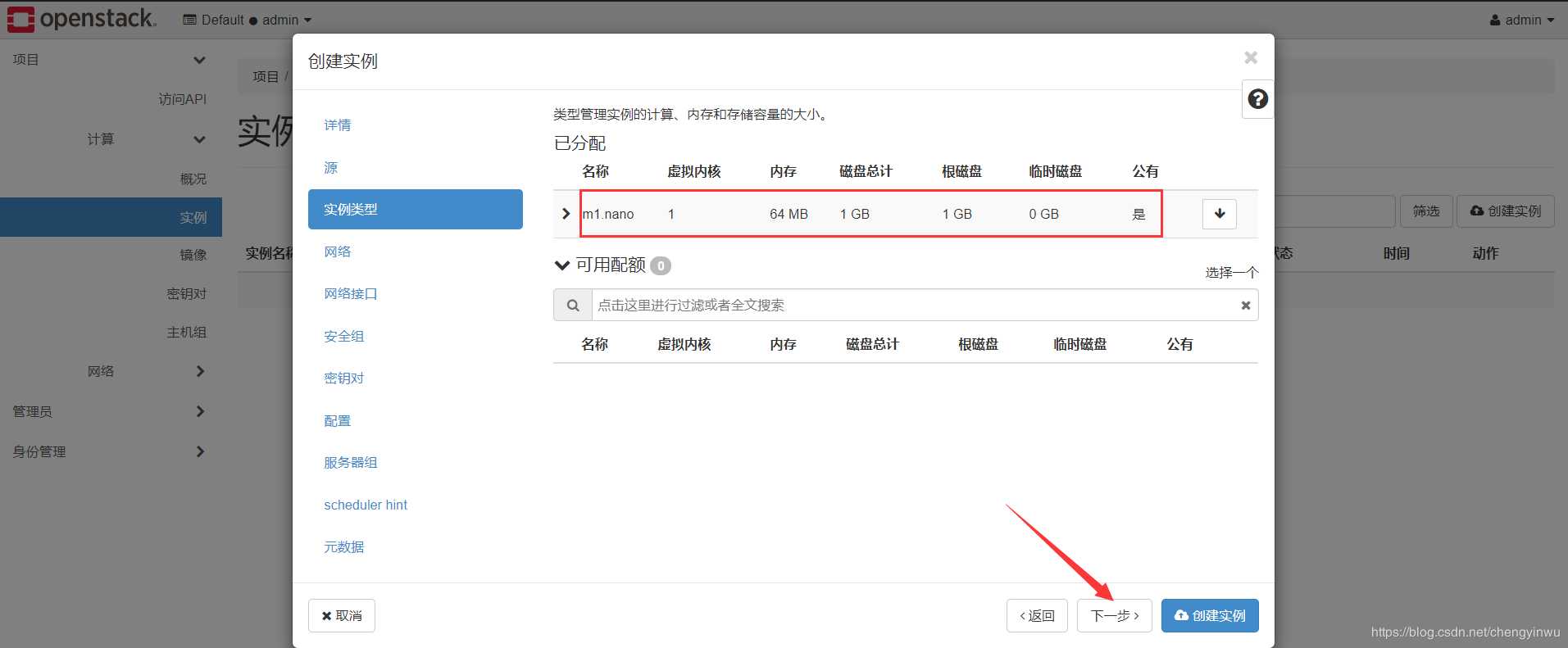Click the 取消 button
The width and height of the screenshot is (1568, 648).
tap(342, 615)
